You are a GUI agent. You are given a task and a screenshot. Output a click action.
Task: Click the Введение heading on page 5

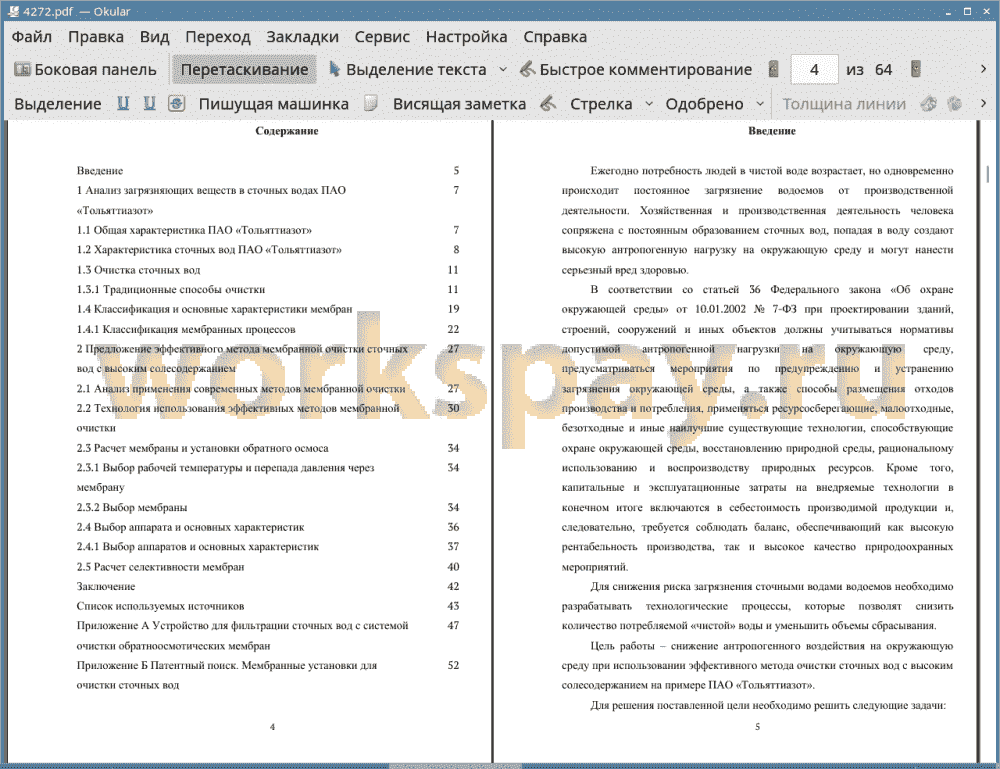(772, 131)
